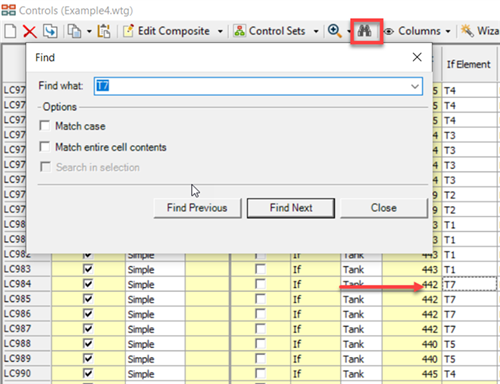500x384 pixels.
Task: Click the Simple type cell in row LC983
Action: coord(155,269)
